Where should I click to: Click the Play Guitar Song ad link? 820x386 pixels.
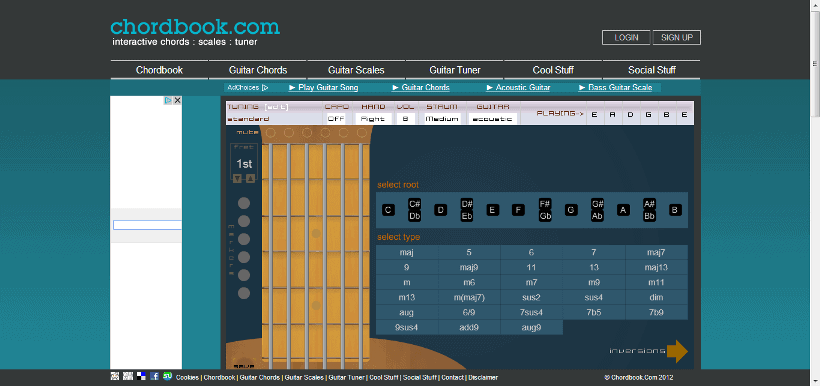coord(324,88)
